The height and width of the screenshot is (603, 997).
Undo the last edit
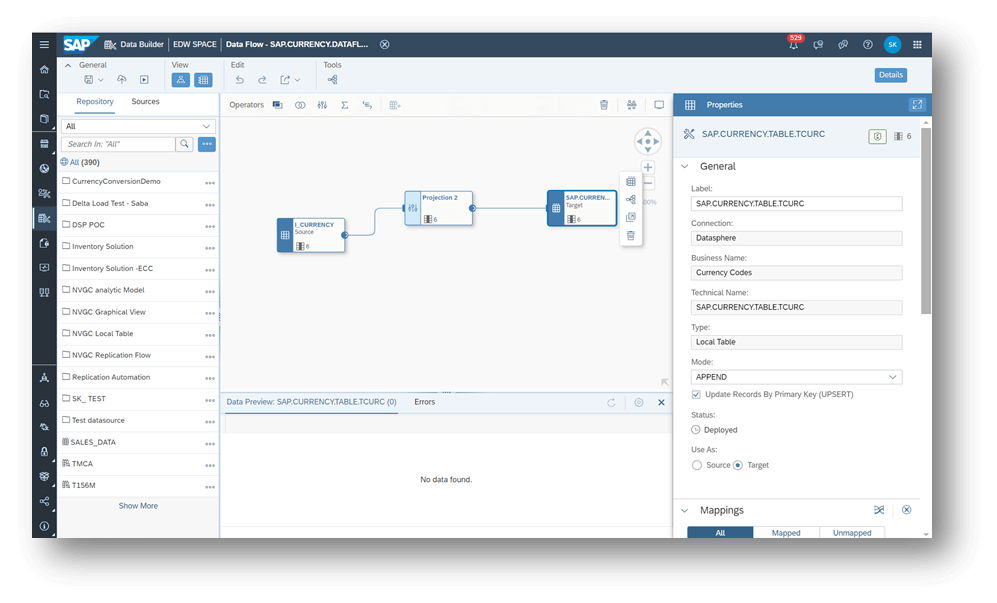click(240, 80)
